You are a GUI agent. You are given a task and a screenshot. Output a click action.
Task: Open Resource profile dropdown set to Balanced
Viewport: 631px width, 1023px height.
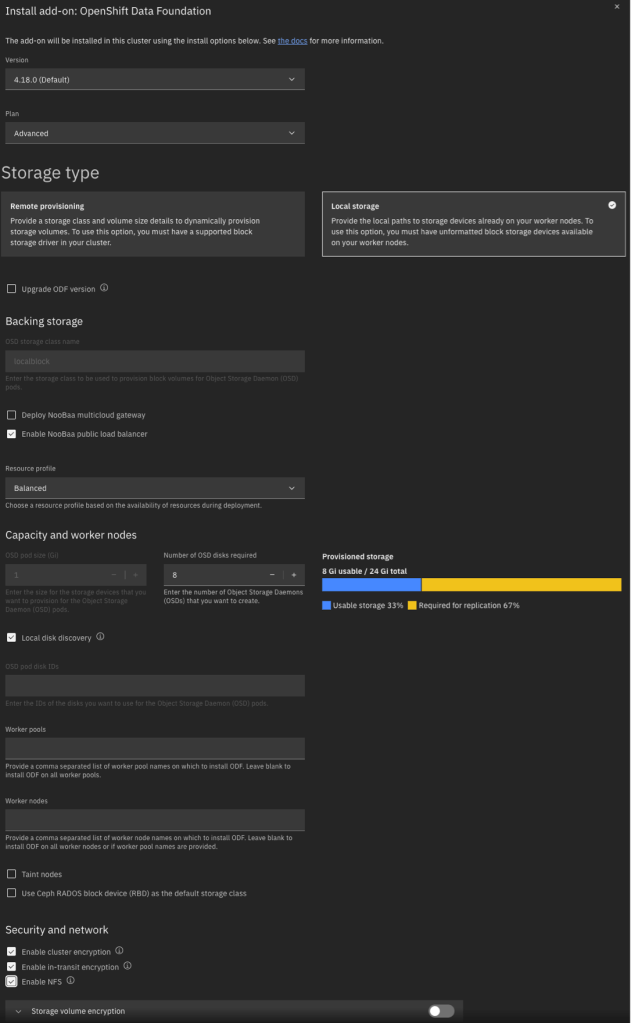(x=155, y=488)
